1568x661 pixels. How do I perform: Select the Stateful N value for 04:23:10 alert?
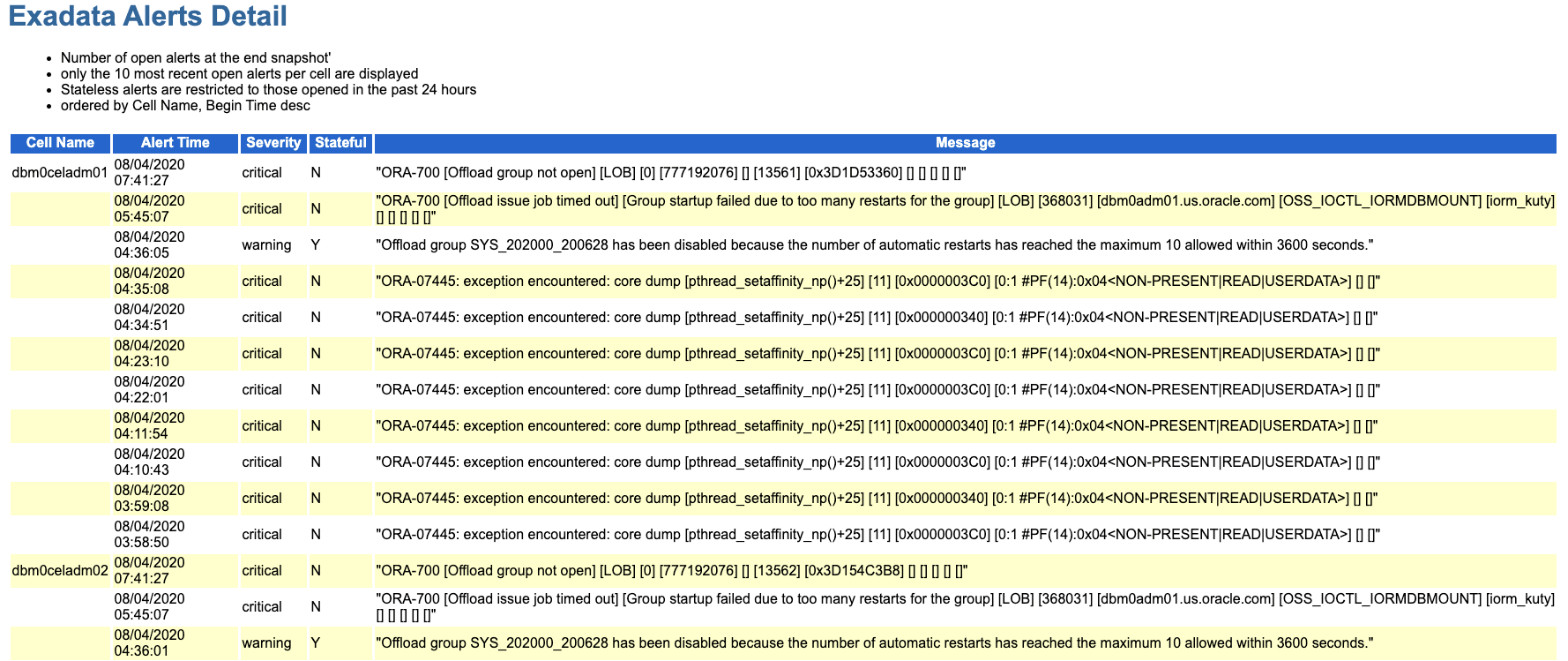coord(316,354)
